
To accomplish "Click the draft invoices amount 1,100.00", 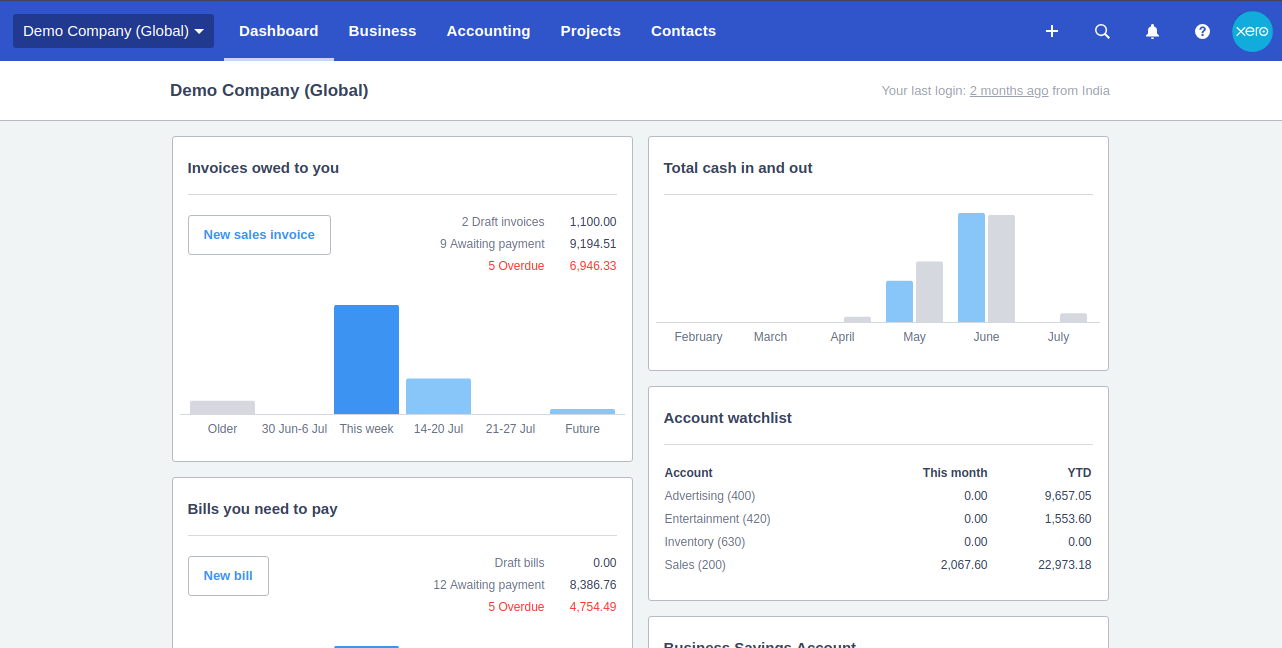I will click(593, 222).
